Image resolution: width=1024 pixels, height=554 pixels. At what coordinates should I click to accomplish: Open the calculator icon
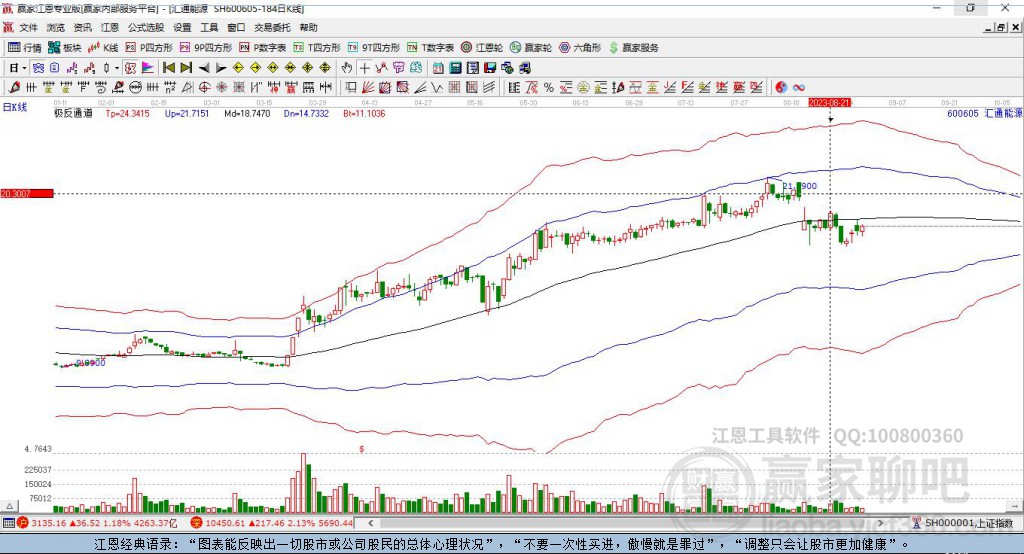pos(456,68)
